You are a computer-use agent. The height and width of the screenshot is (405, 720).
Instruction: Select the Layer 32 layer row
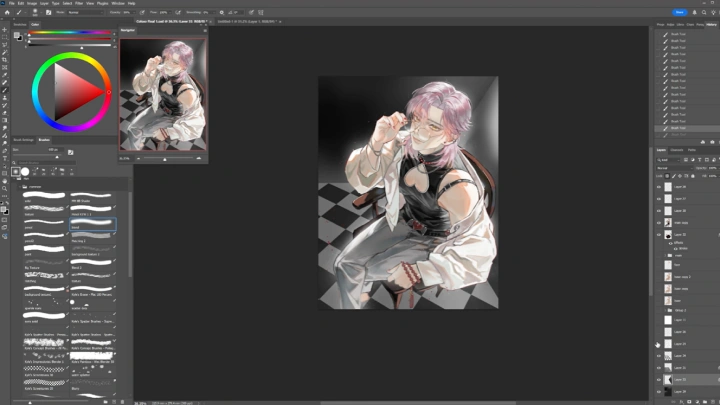point(687,235)
